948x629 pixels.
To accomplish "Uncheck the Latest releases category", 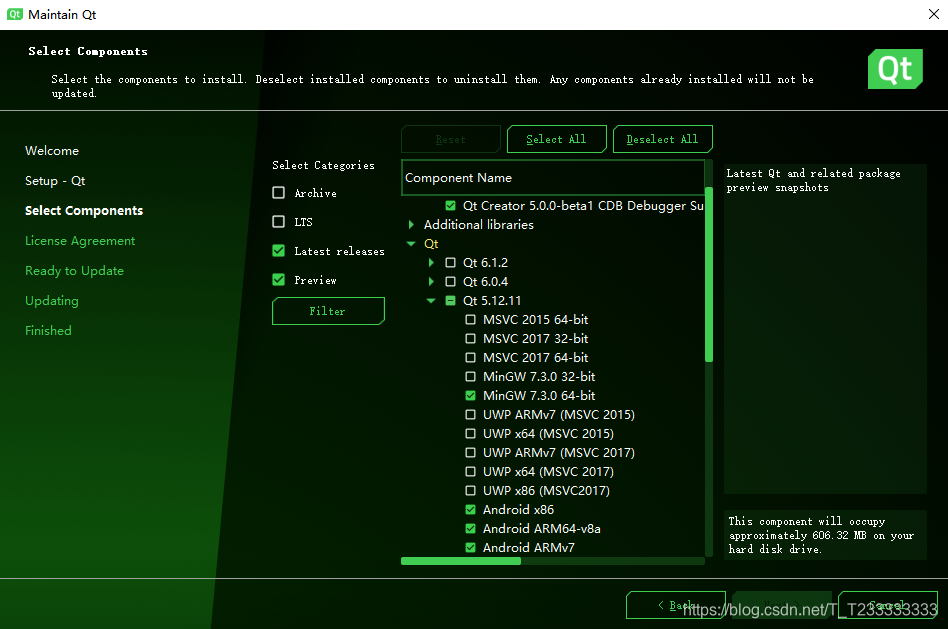I will tap(279, 251).
